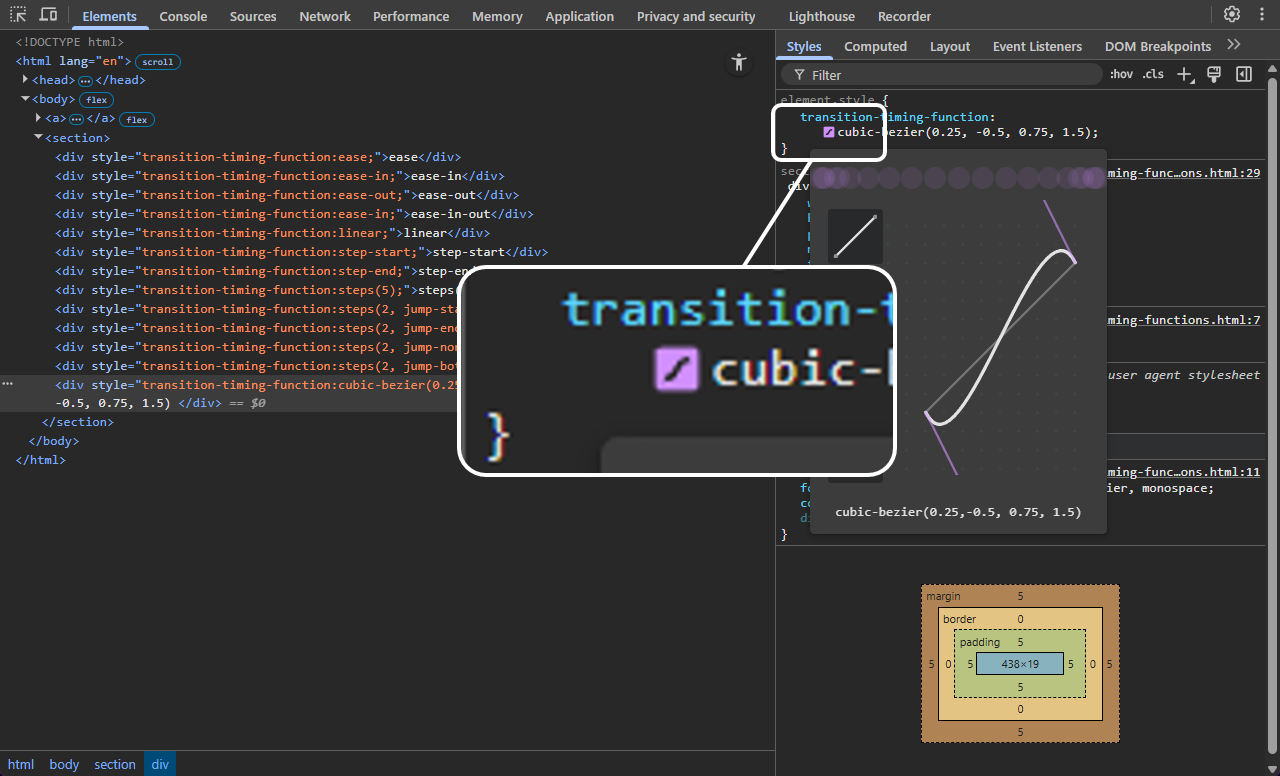Expand the head element node
This screenshot has height=776, width=1280.
tap(26, 80)
